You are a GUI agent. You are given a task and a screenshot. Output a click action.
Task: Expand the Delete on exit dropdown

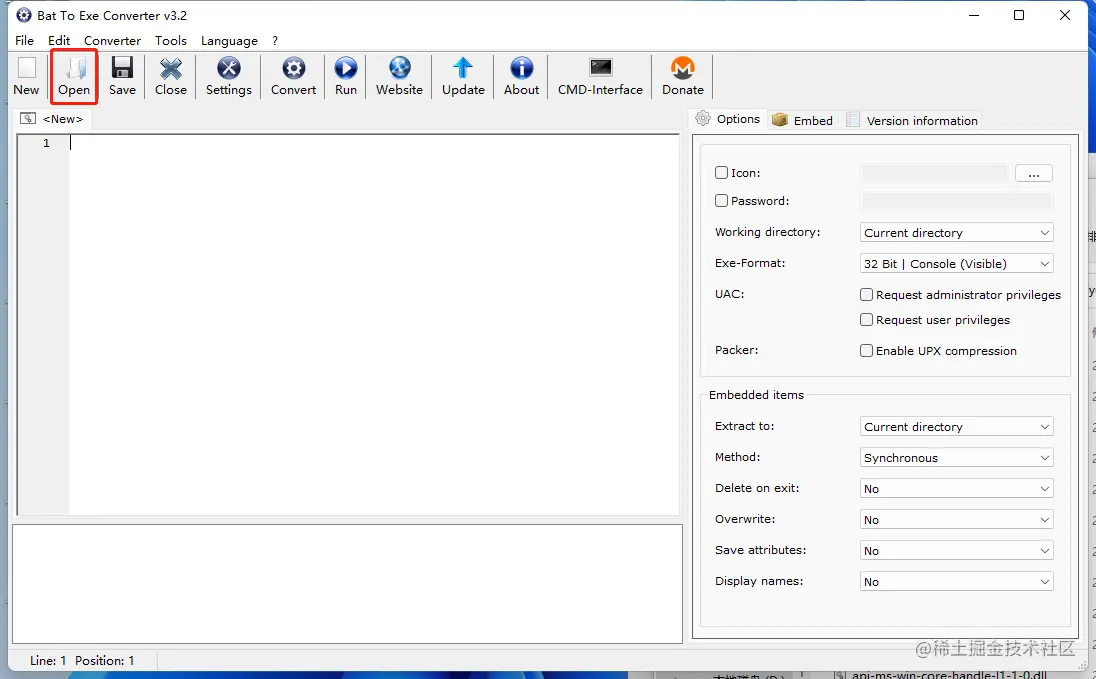click(x=956, y=489)
